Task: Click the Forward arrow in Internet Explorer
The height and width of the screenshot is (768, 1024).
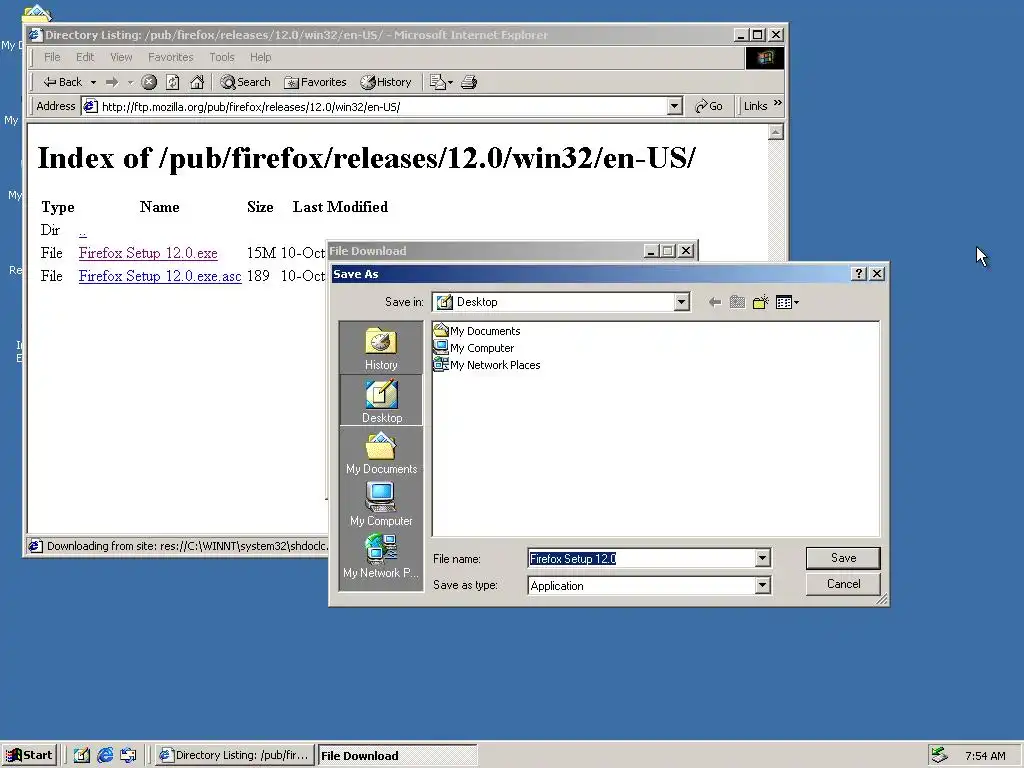Action: tap(112, 82)
